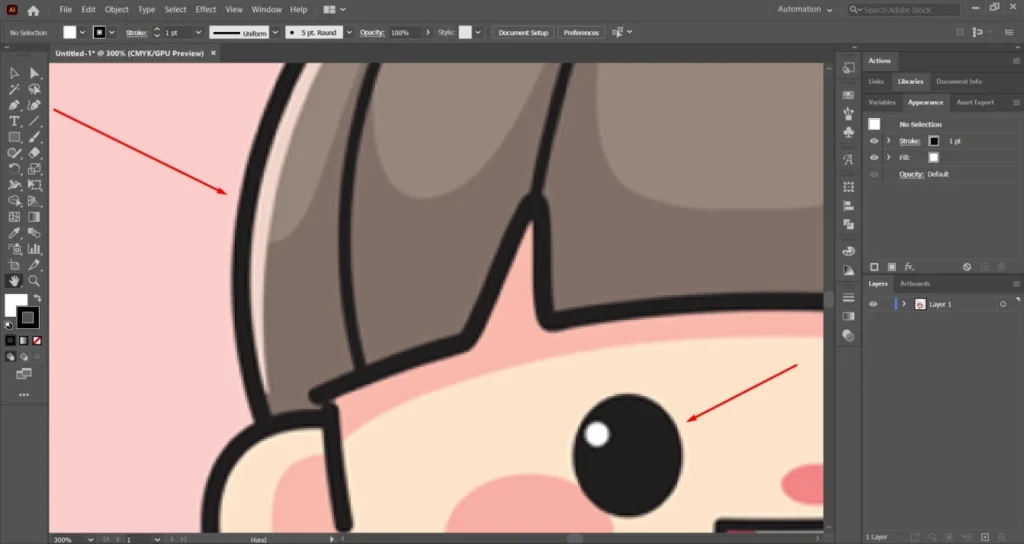Expand Stroke row in Appearance panel
Image resolution: width=1024 pixels, height=544 pixels.
tap(888, 141)
